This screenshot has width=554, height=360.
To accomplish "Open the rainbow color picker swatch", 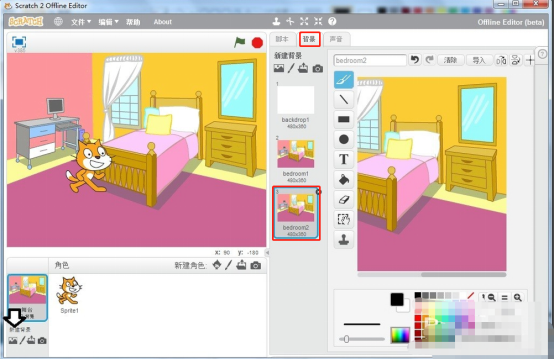I will (400, 335).
